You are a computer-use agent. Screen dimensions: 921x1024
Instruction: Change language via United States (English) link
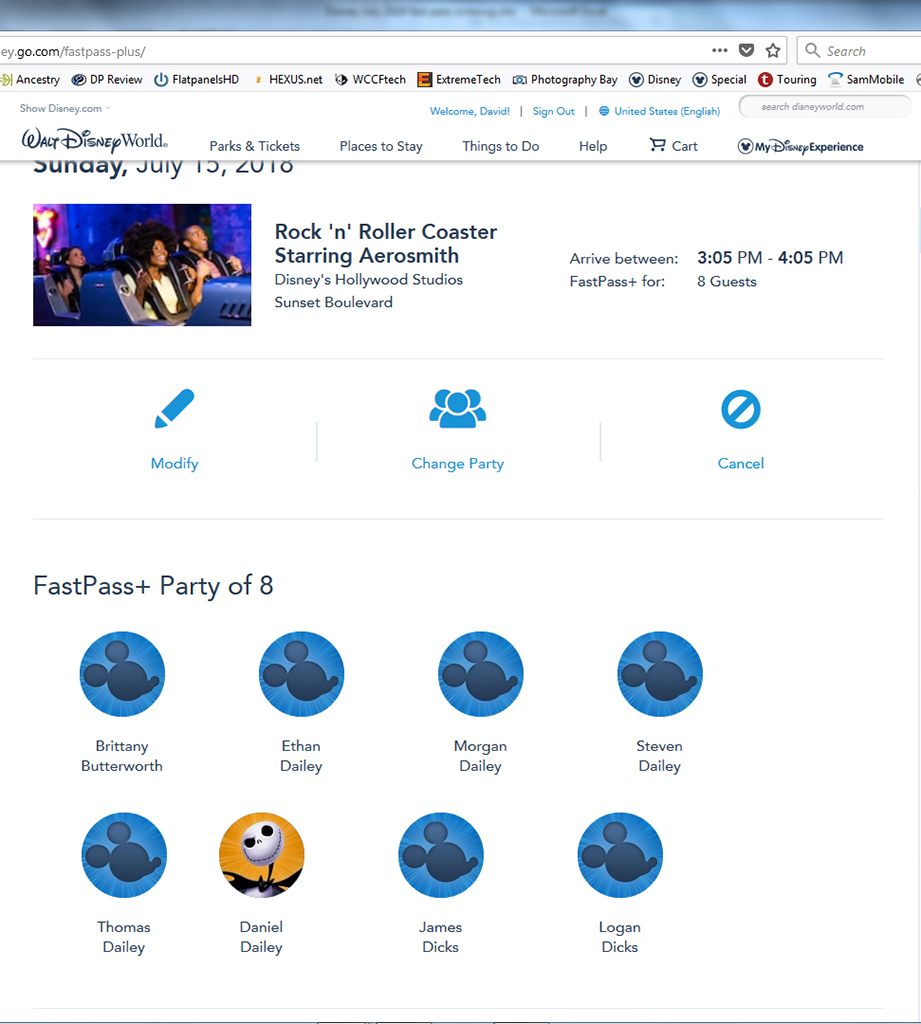click(667, 111)
